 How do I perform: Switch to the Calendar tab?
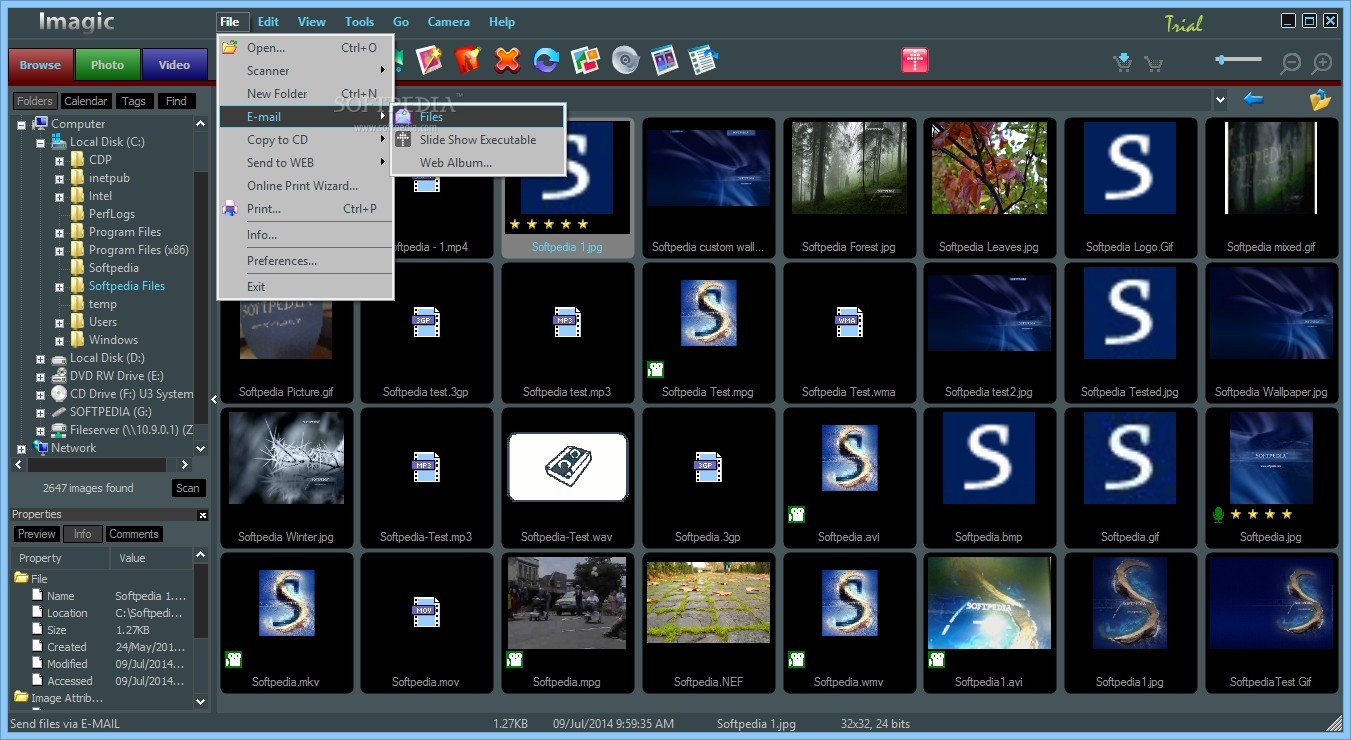(x=86, y=101)
